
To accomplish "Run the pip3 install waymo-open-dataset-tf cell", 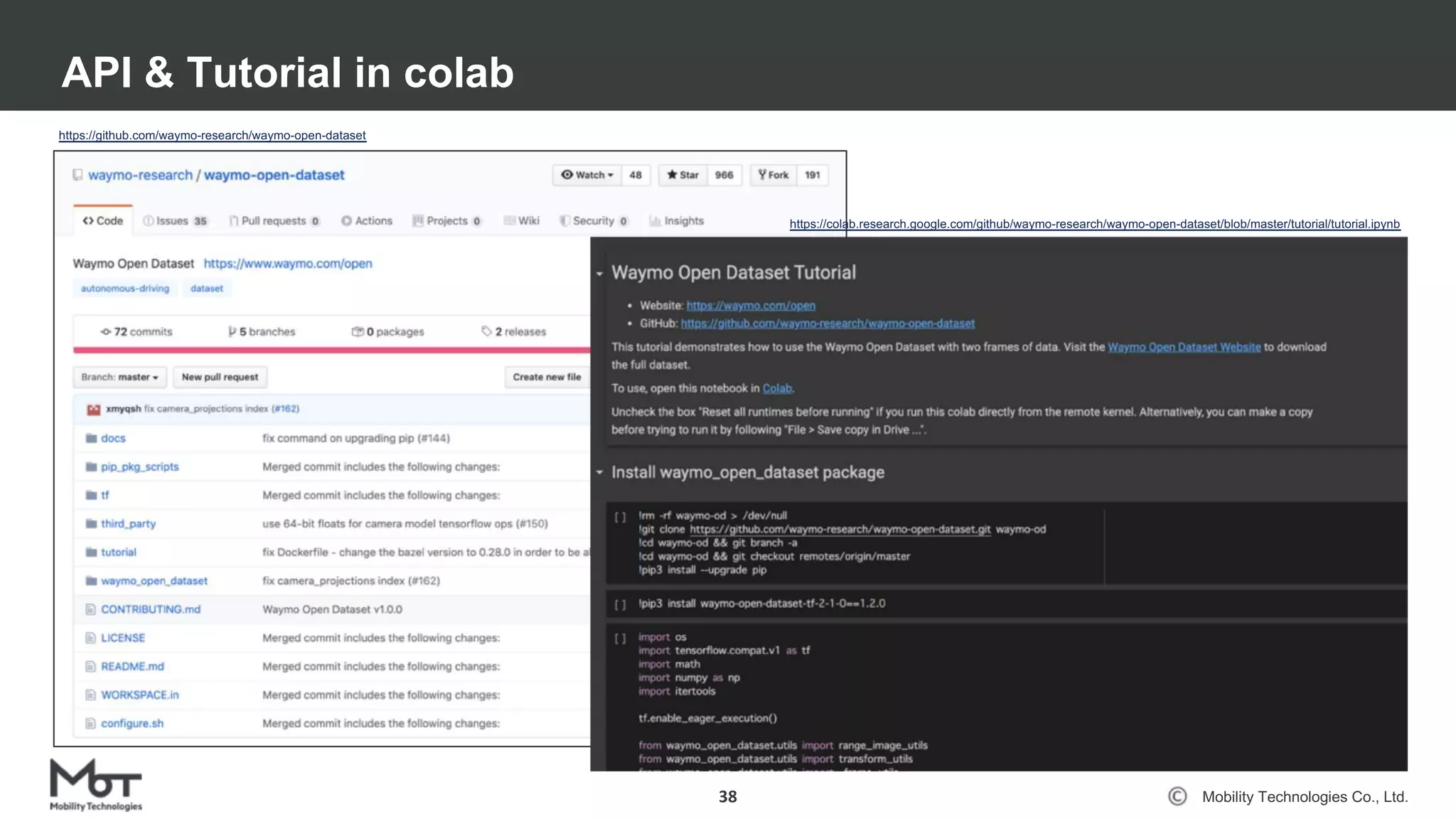I will (620, 604).
